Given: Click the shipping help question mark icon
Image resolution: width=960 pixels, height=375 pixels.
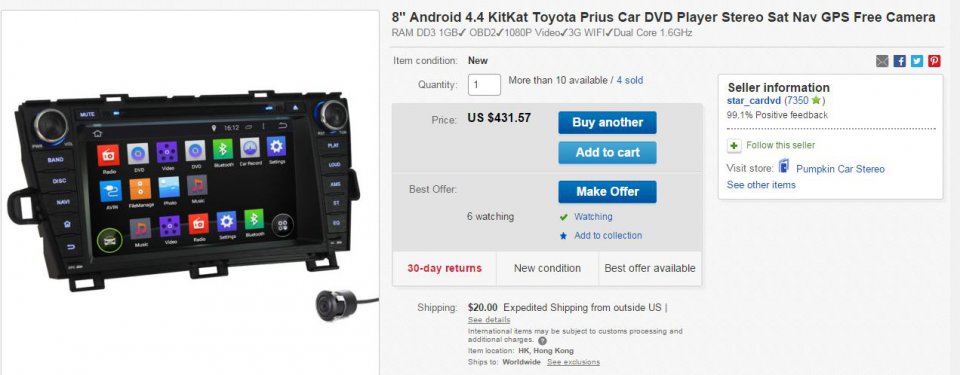Looking at the screenshot, I should click(542, 341).
